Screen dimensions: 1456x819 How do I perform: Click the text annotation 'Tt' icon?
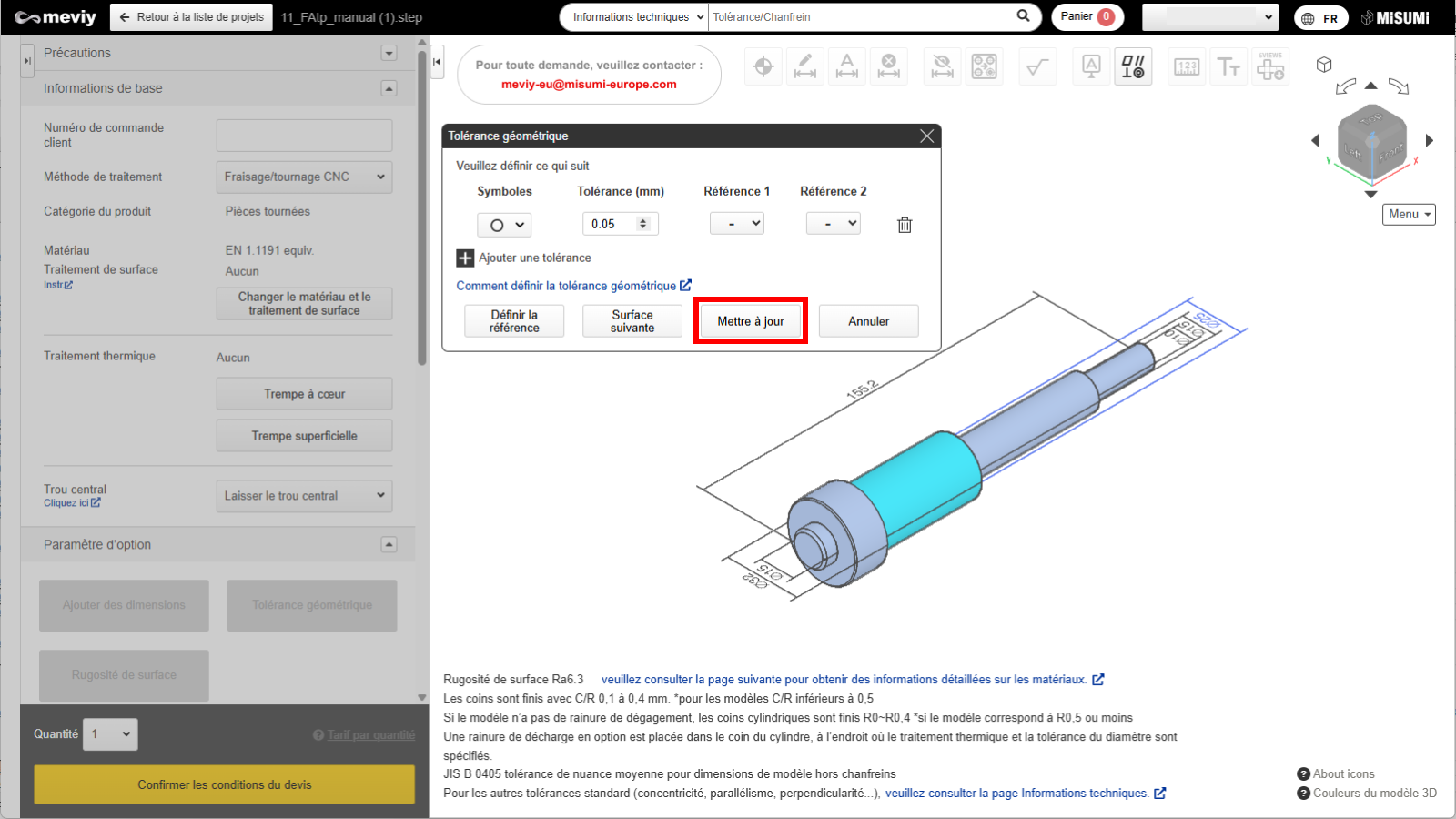point(1228,66)
